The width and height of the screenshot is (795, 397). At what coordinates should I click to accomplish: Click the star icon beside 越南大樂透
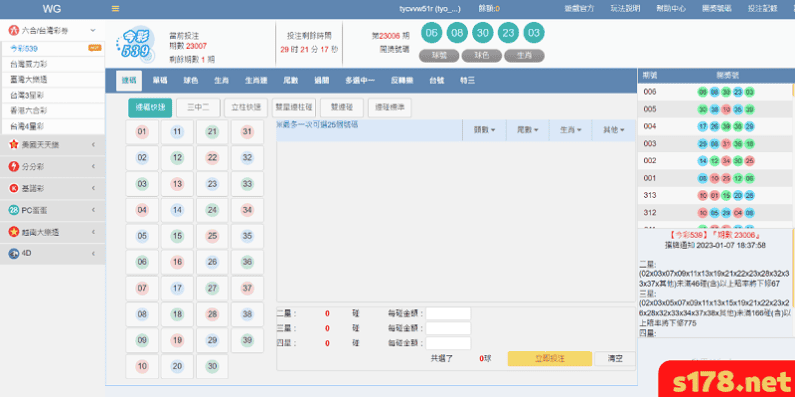tap(14, 232)
